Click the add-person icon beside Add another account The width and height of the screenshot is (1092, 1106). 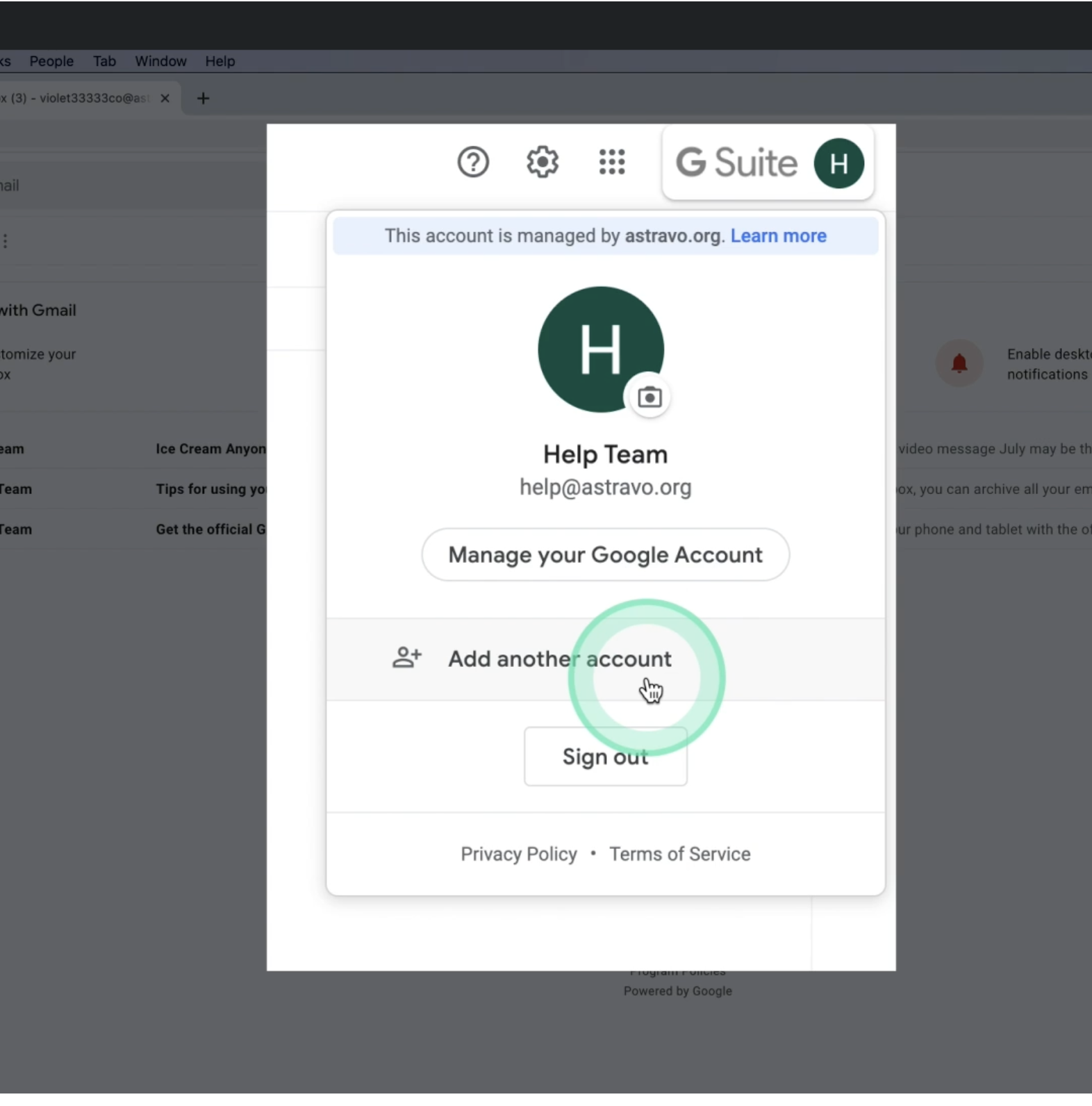point(407,657)
